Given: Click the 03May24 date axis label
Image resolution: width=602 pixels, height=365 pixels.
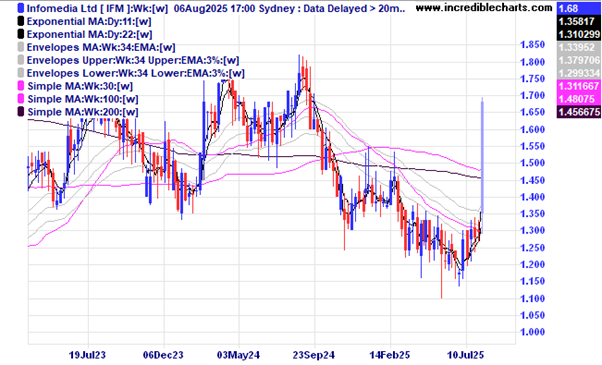Looking at the screenshot, I should (238, 355).
